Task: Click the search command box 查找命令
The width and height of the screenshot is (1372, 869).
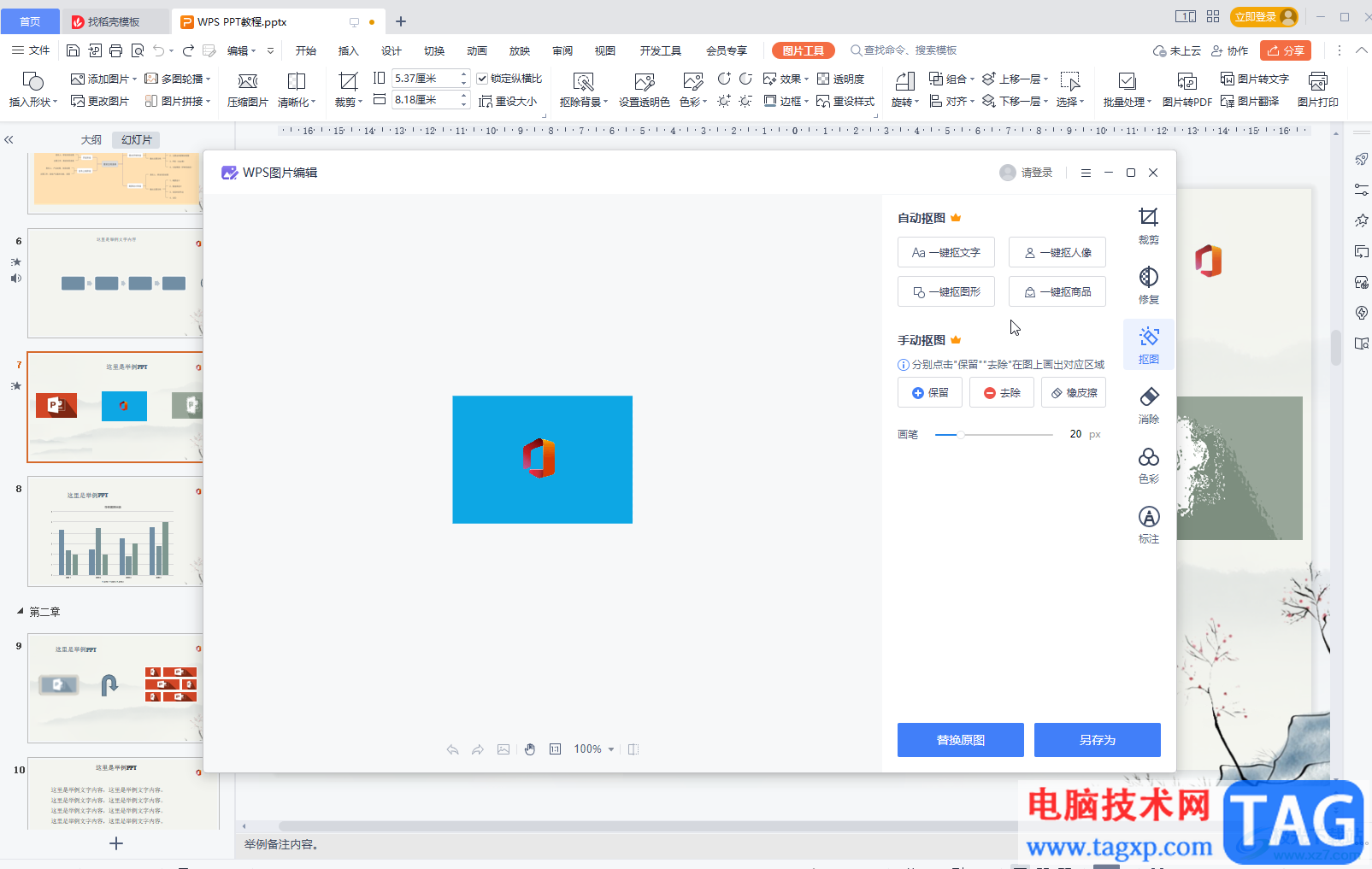Action: click(904, 50)
